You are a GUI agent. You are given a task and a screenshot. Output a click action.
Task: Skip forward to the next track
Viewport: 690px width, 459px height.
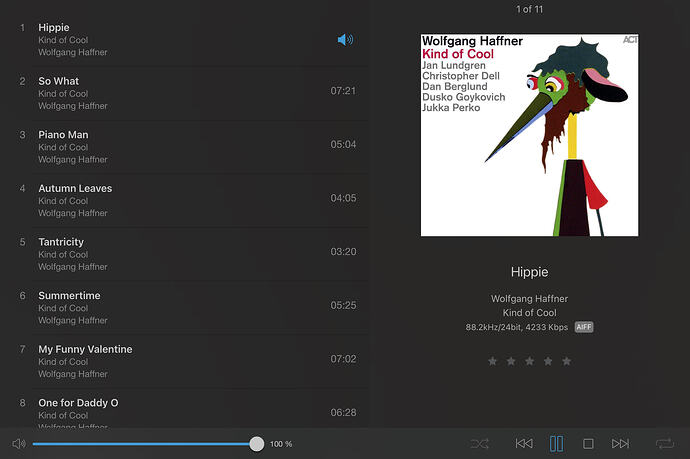620,444
